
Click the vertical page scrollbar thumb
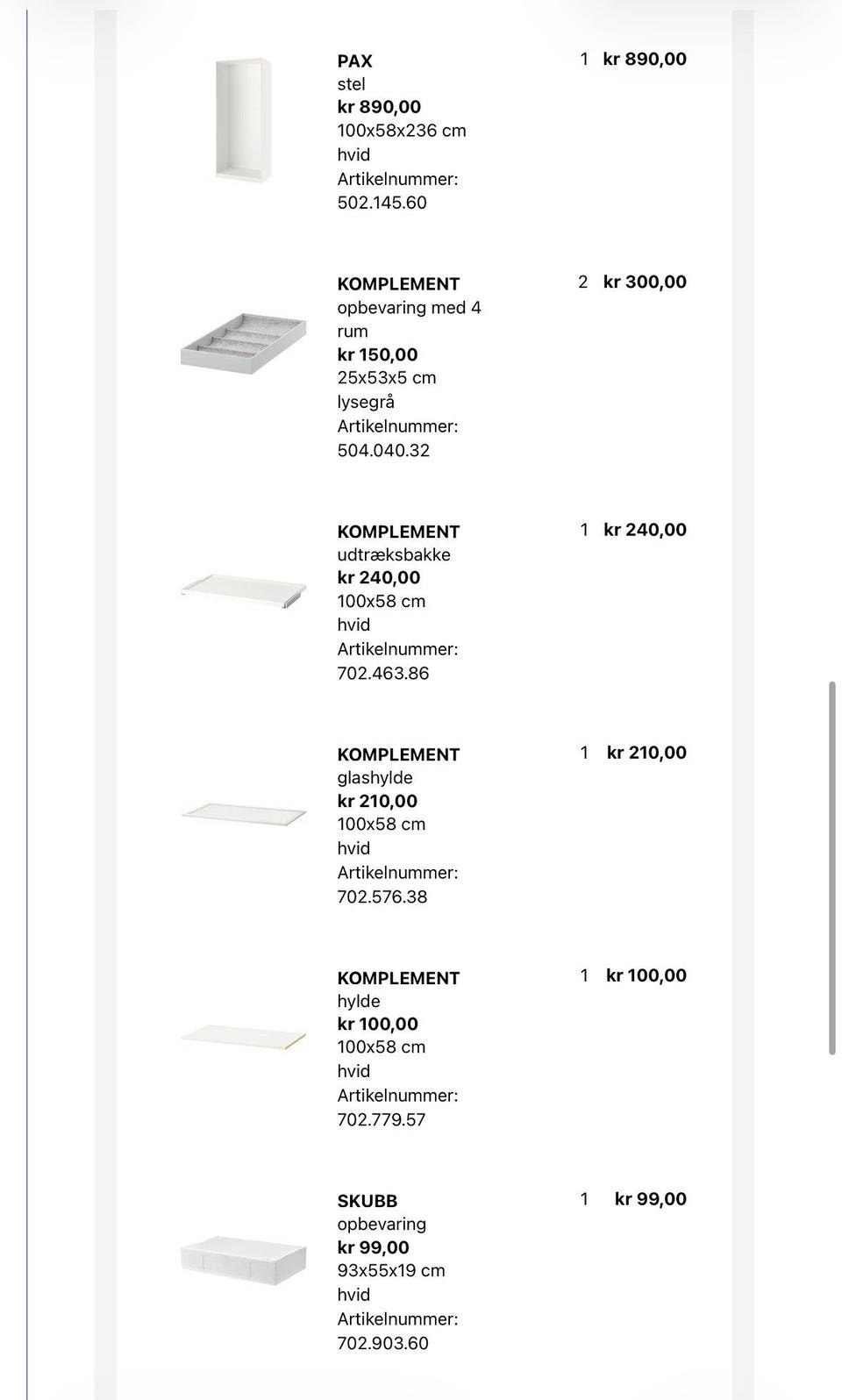831,868
